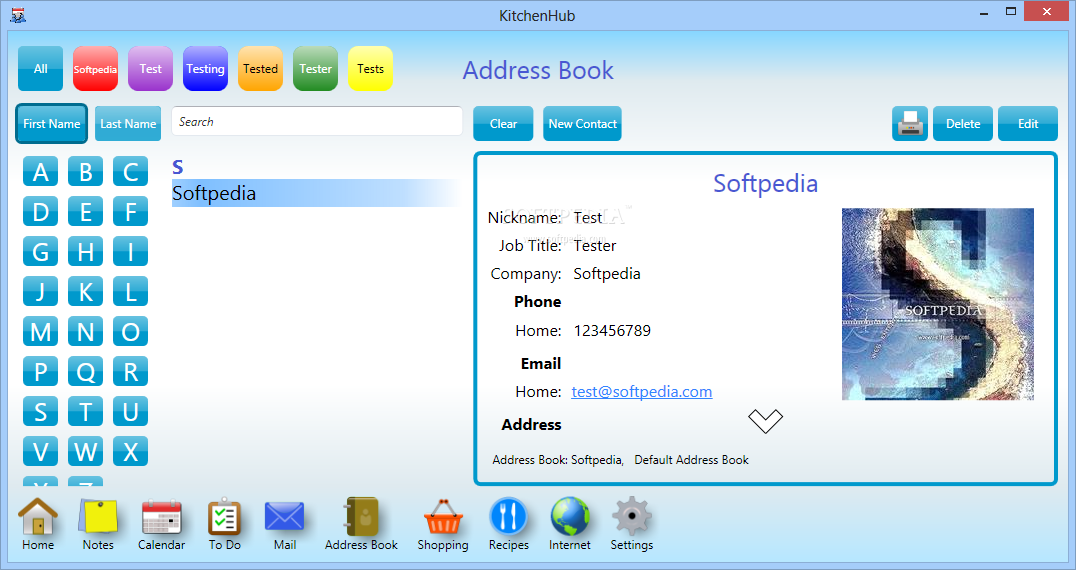This screenshot has width=1076, height=570.
Task: Filter contacts by letter U
Action: pyautogui.click(x=130, y=412)
